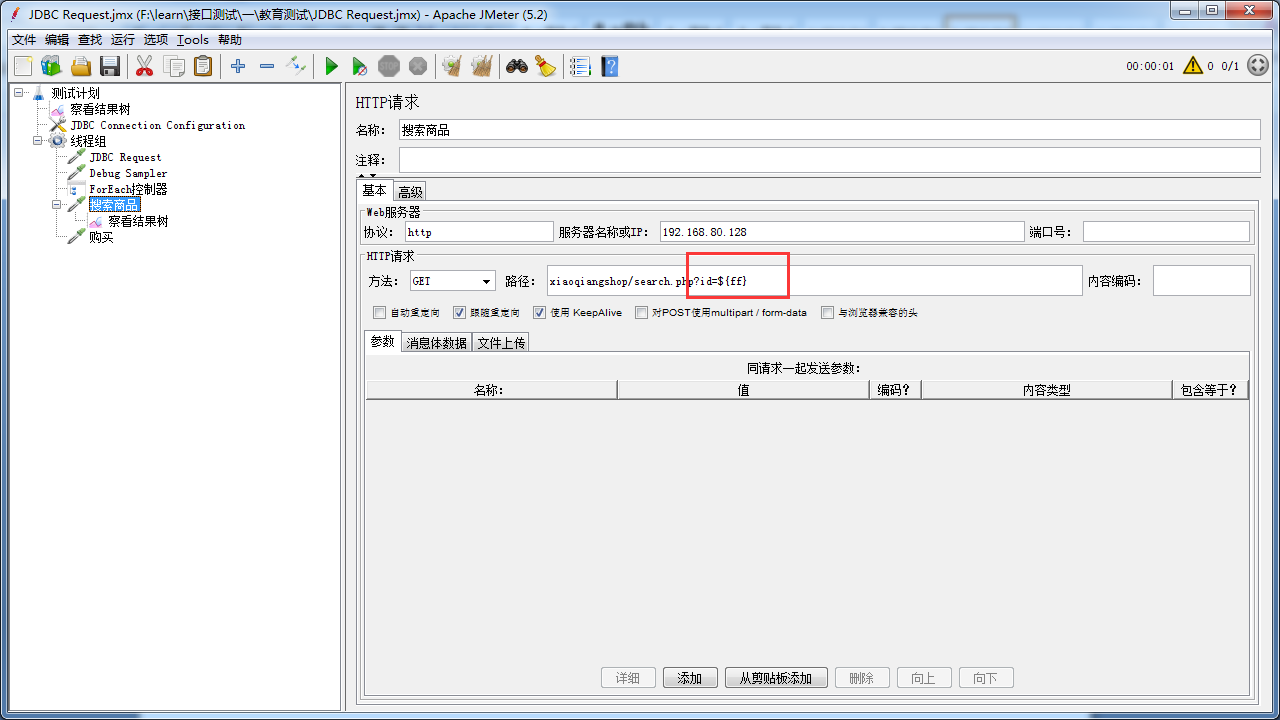Open the 运行 menu
The image size is (1280, 720).
[123, 40]
